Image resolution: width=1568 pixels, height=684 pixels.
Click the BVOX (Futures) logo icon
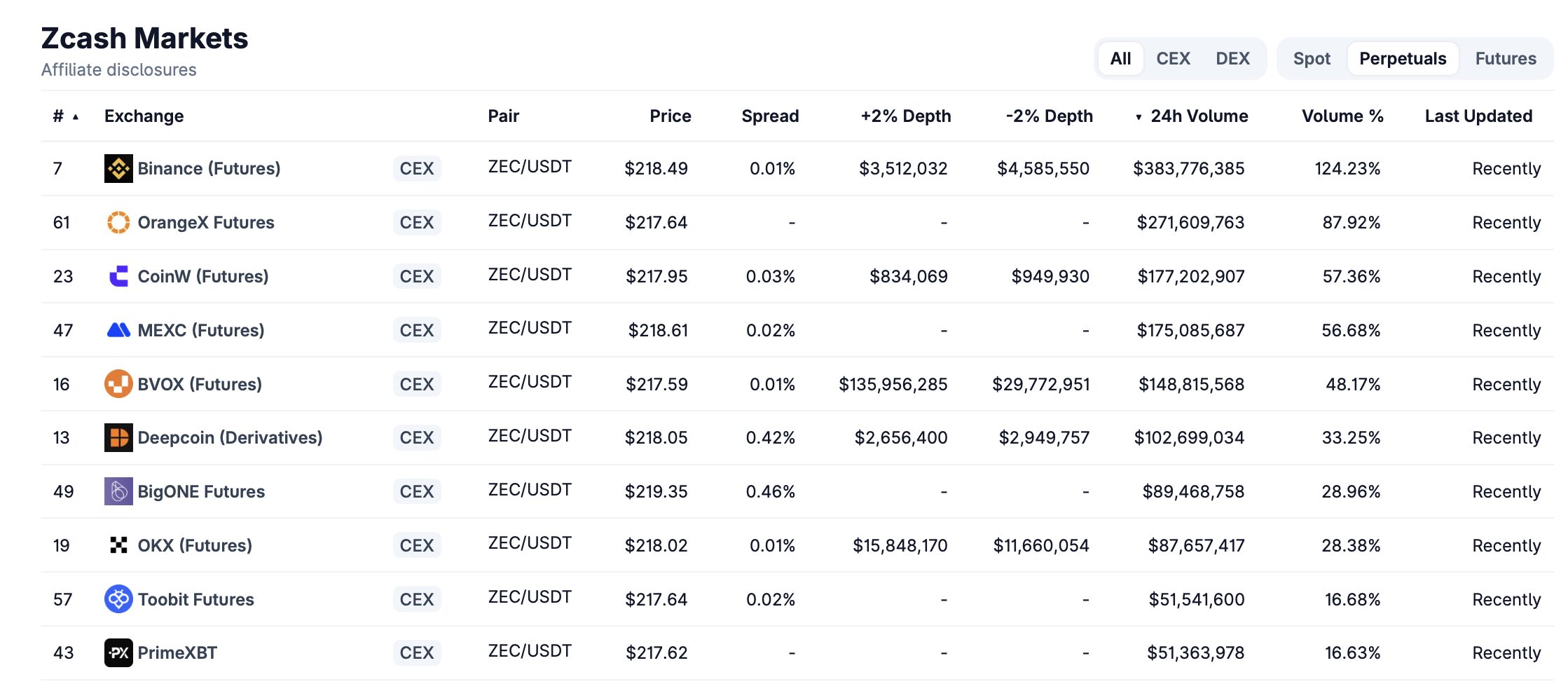point(118,384)
